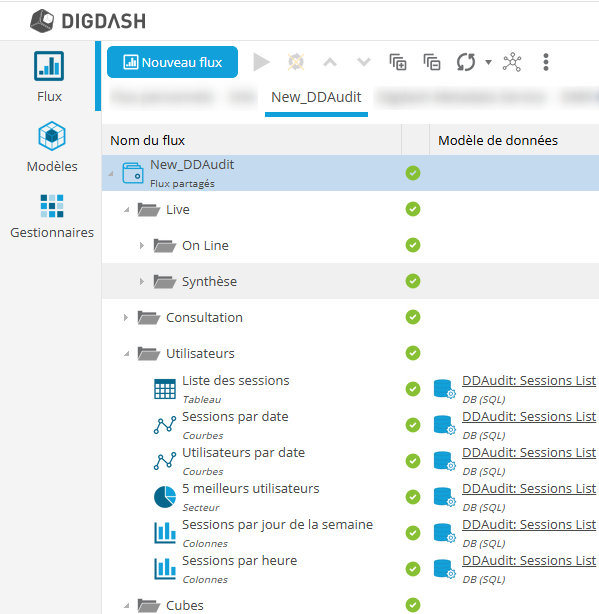The image size is (599, 614).
Task: Run the selected flux with play icon
Action: coord(261,62)
